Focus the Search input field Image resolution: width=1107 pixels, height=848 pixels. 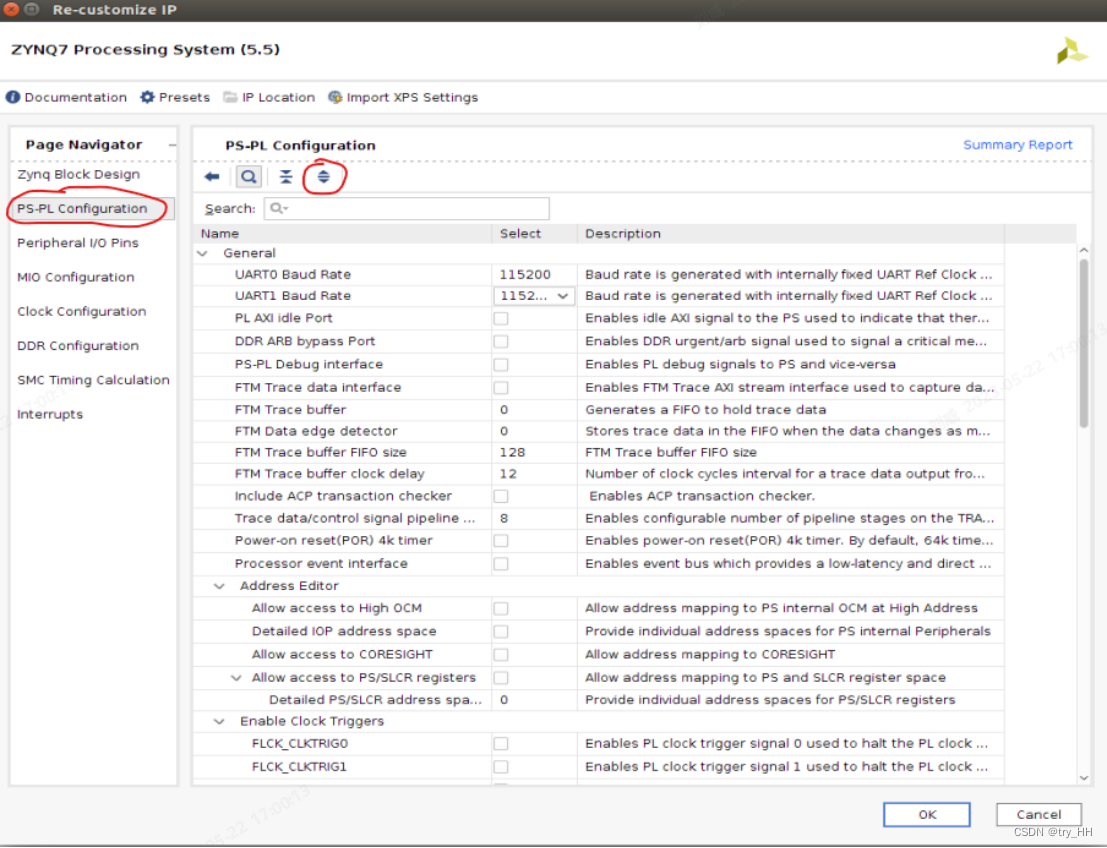407,208
